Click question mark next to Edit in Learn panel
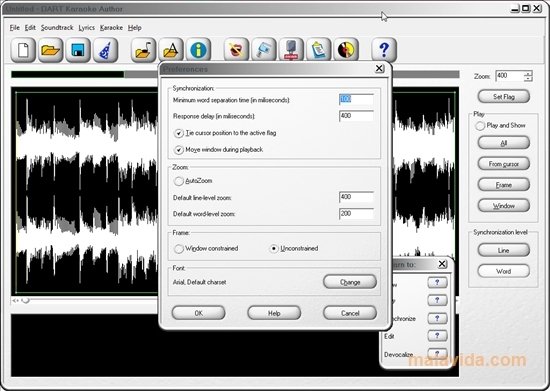The width and height of the screenshot is (550, 391). pos(437,336)
